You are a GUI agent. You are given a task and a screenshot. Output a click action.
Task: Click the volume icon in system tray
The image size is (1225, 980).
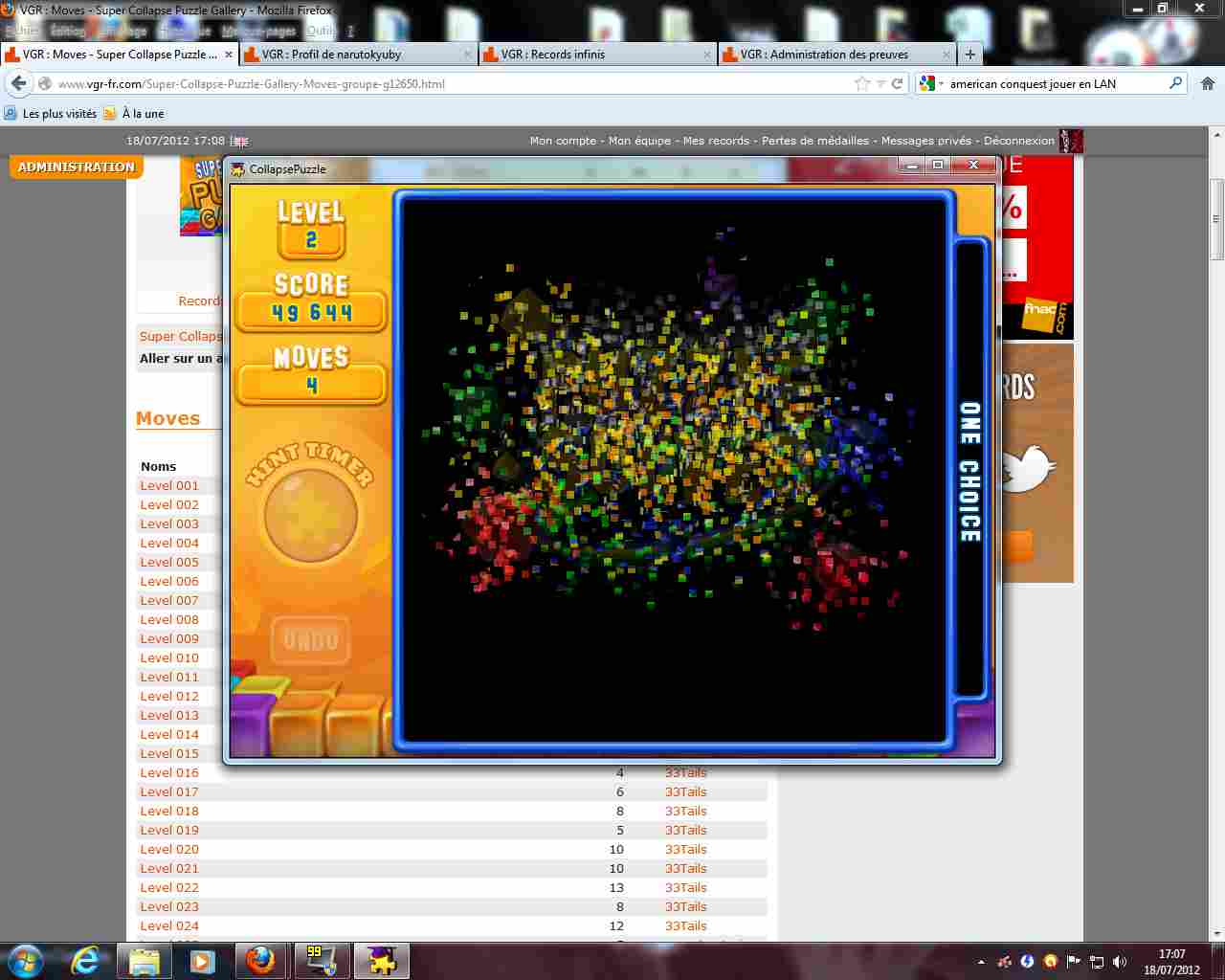point(1120,962)
